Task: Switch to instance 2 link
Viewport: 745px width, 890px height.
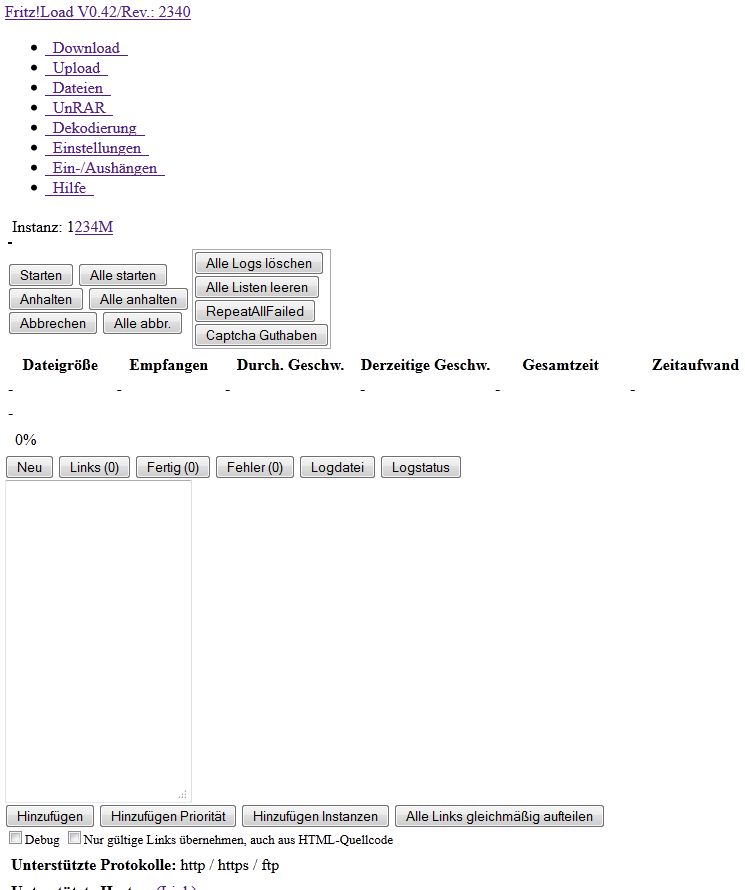Action: pyautogui.click(x=78, y=227)
